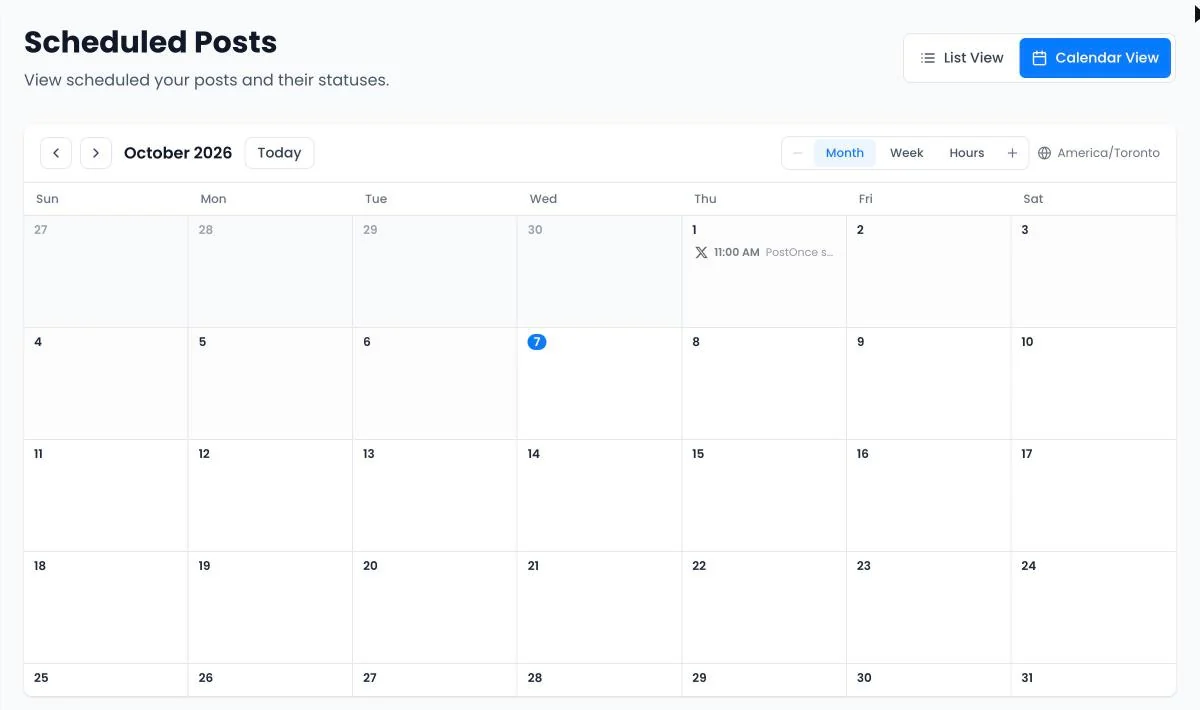
Task: Click date number 24
Action: pyautogui.click(x=1029, y=566)
